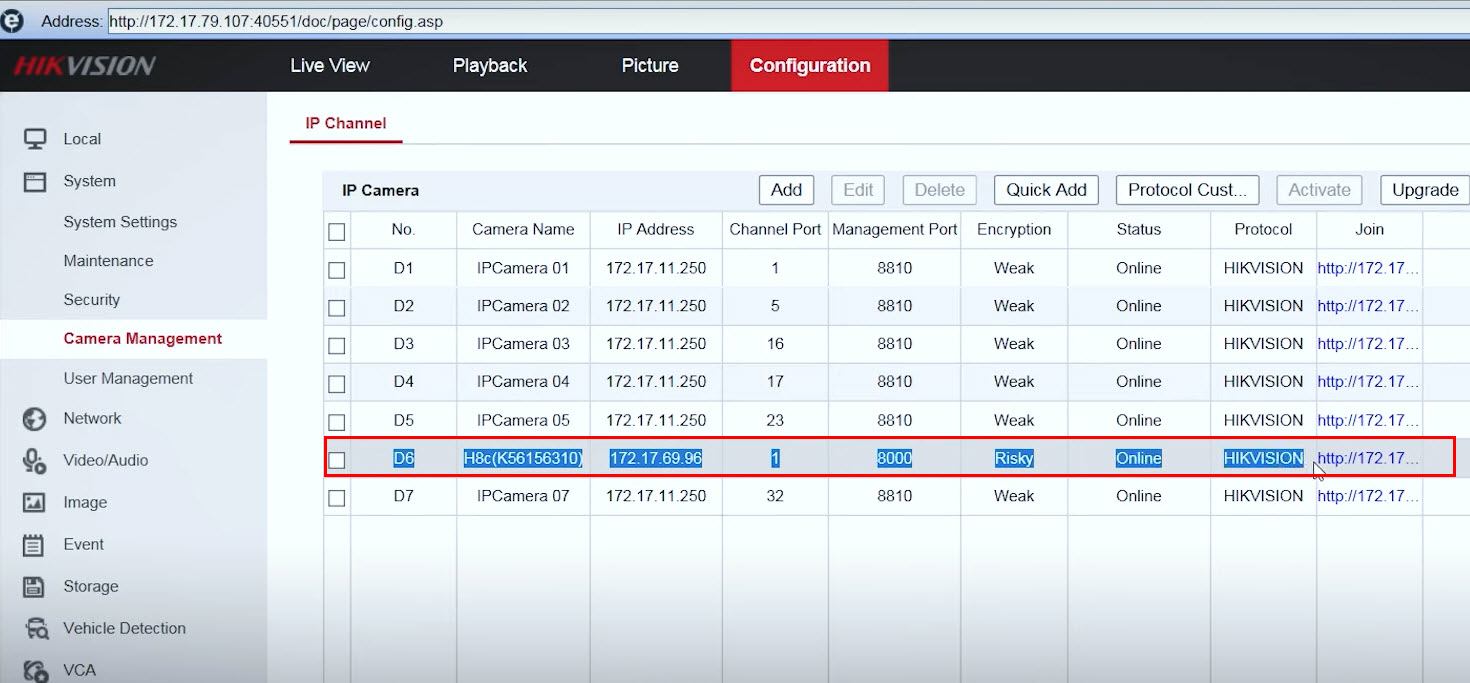The image size is (1470, 683).
Task: Click the Video/Audio microphone icon
Action: (x=35, y=461)
